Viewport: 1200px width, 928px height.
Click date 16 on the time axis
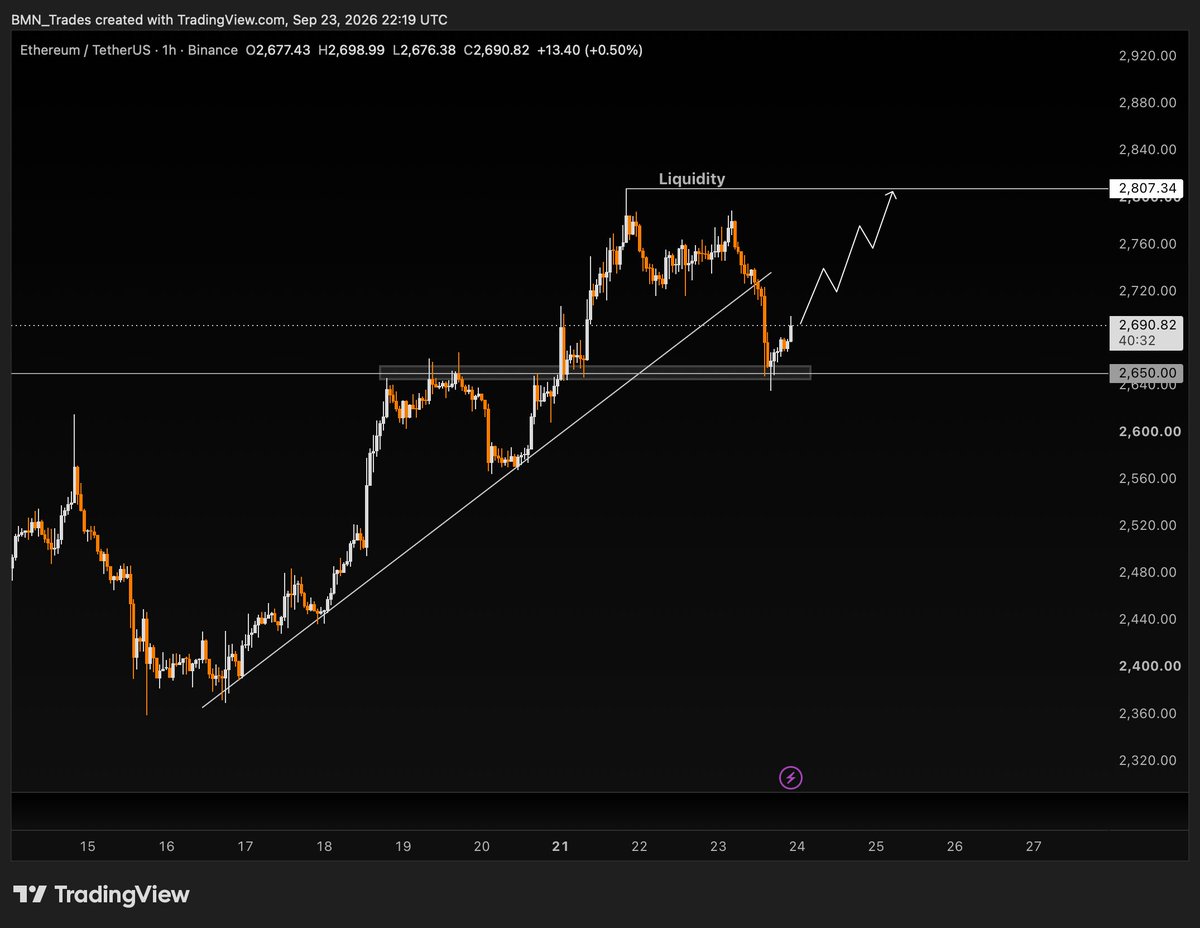(166, 846)
